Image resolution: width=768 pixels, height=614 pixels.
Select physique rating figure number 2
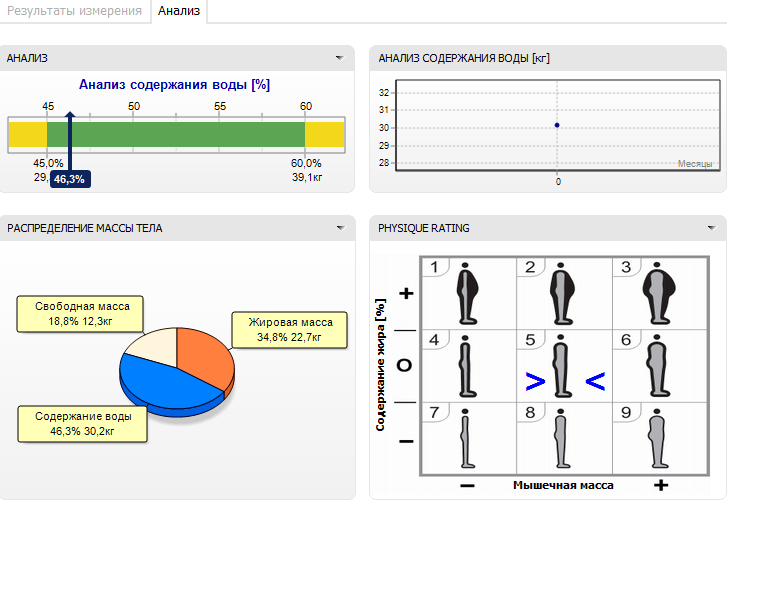pyautogui.click(x=562, y=293)
